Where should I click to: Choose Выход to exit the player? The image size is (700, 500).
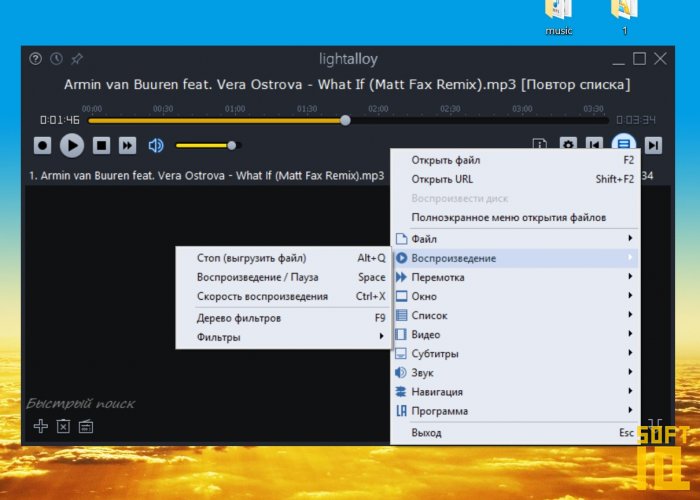(515, 433)
